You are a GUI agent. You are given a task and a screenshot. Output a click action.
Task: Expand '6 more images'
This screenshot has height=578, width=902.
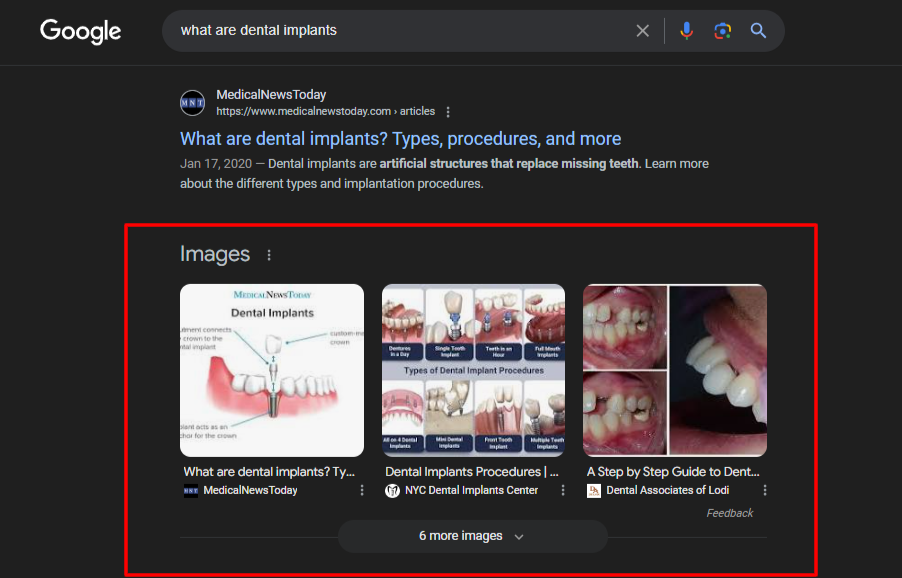(472, 536)
